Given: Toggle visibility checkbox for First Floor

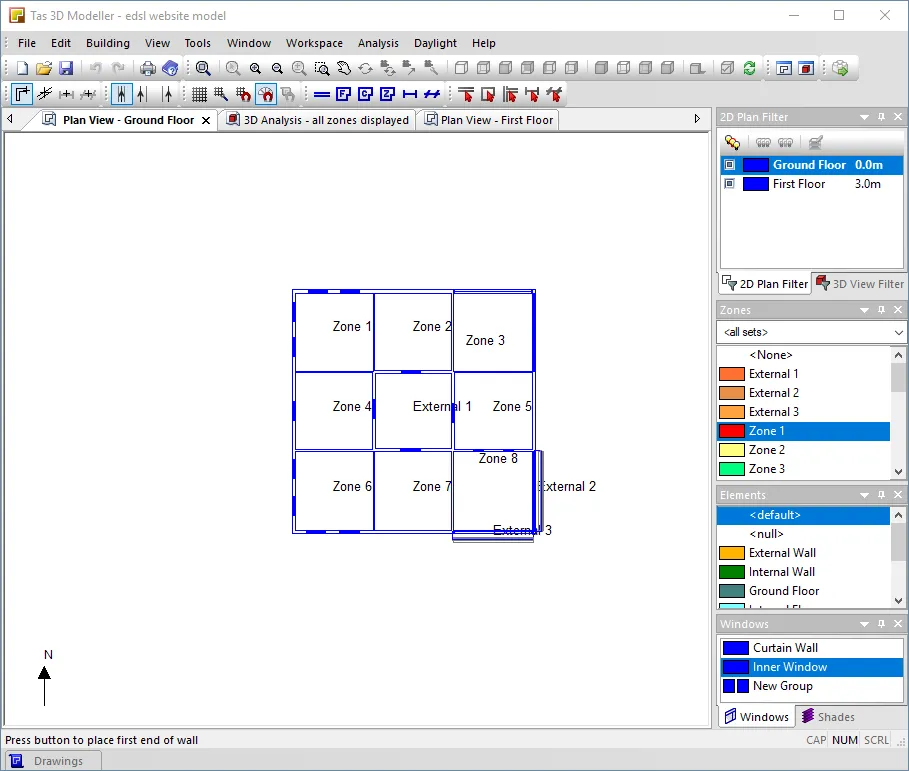Looking at the screenshot, I should pyautogui.click(x=729, y=183).
